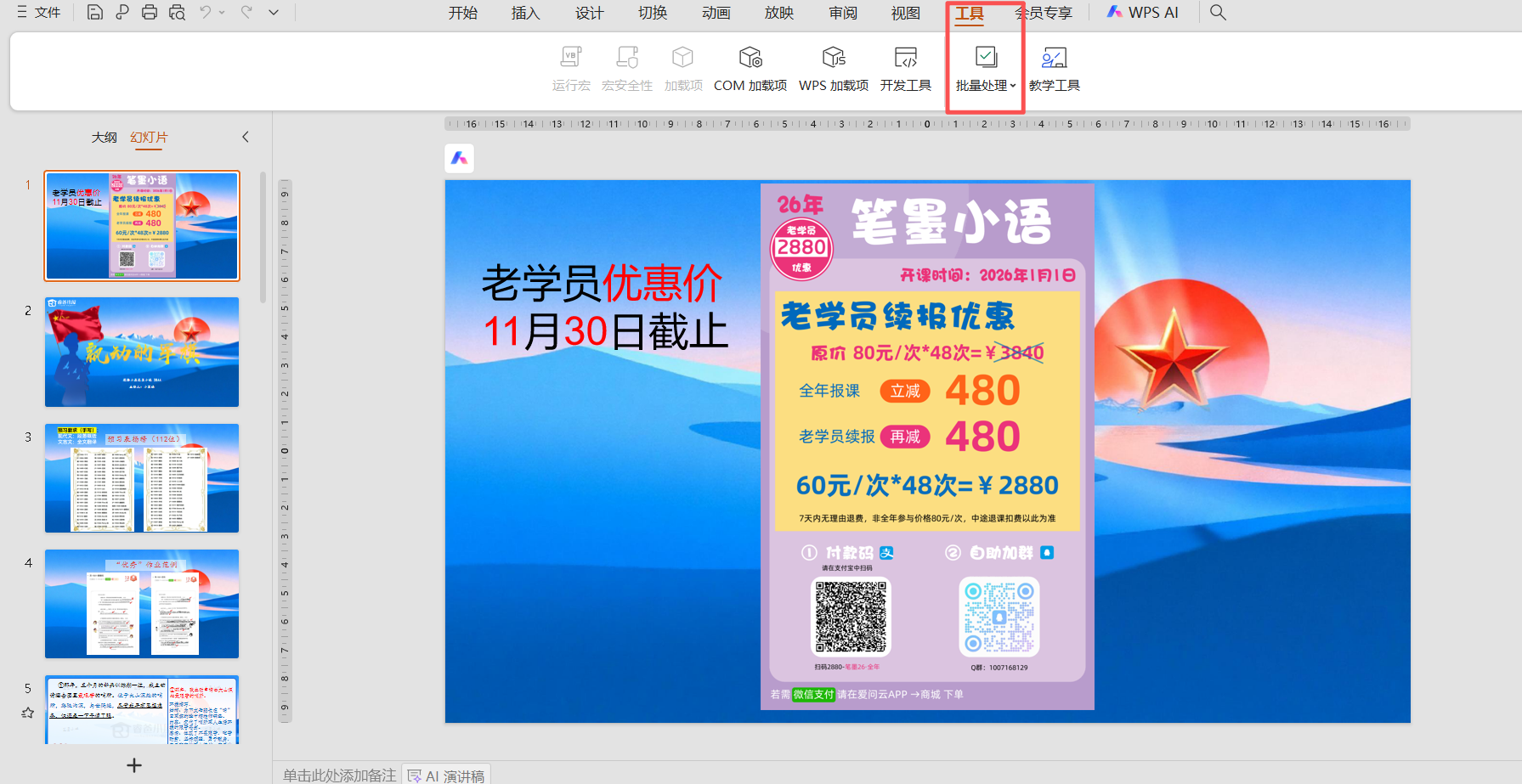The height and width of the screenshot is (784, 1522).
Task: Open the 文件 file menu
Action: click(39, 13)
